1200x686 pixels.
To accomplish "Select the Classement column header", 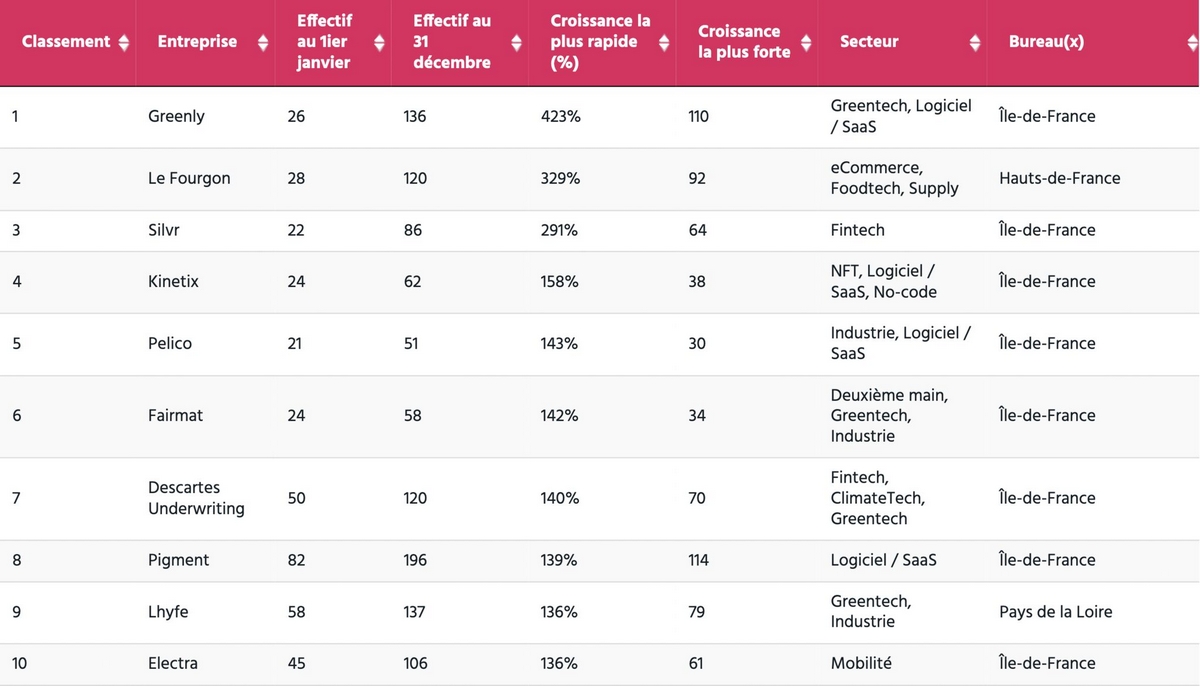I will tap(66, 42).
